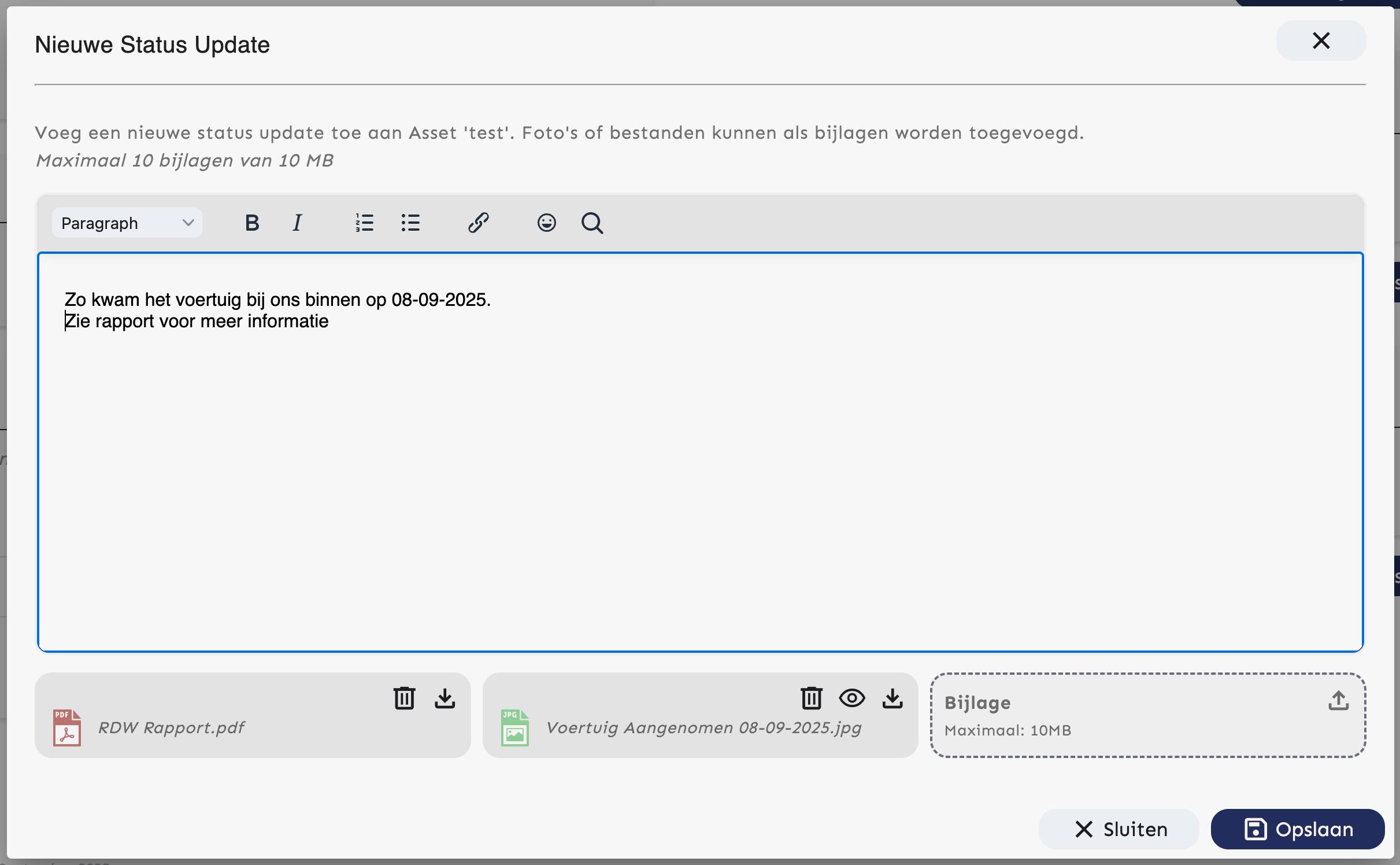The image size is (1400, 865).
Task: Preview the Voertuig Aangenomen image
Action: pos(852,698)
